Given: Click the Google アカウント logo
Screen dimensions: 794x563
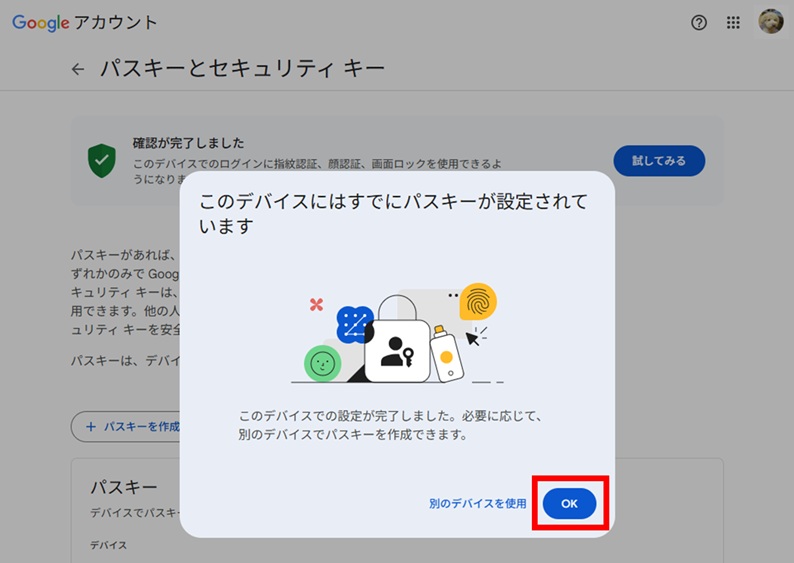Looking at the screenshot, I should [x=85, y=23].
